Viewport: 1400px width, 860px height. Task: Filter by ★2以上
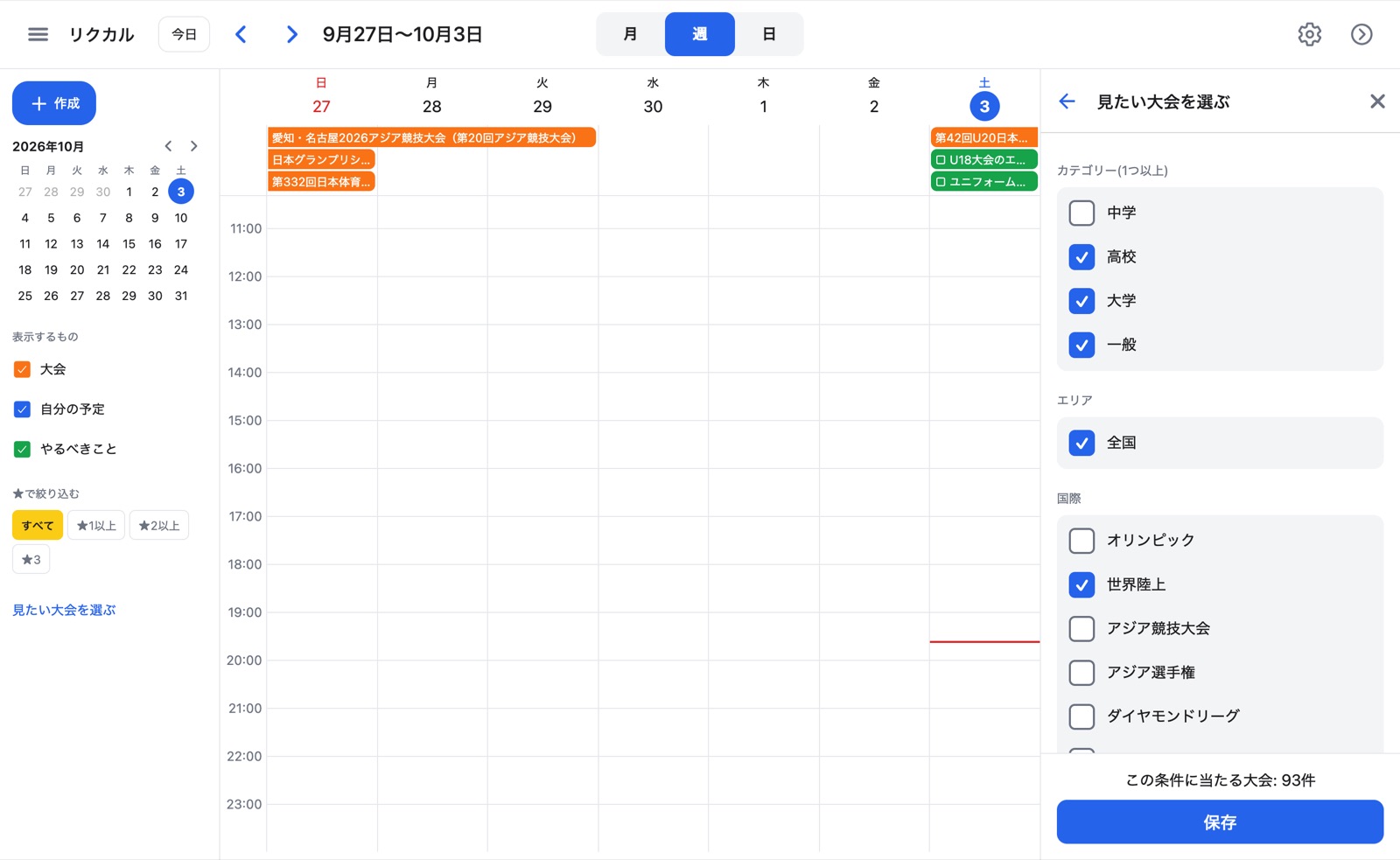159,525
